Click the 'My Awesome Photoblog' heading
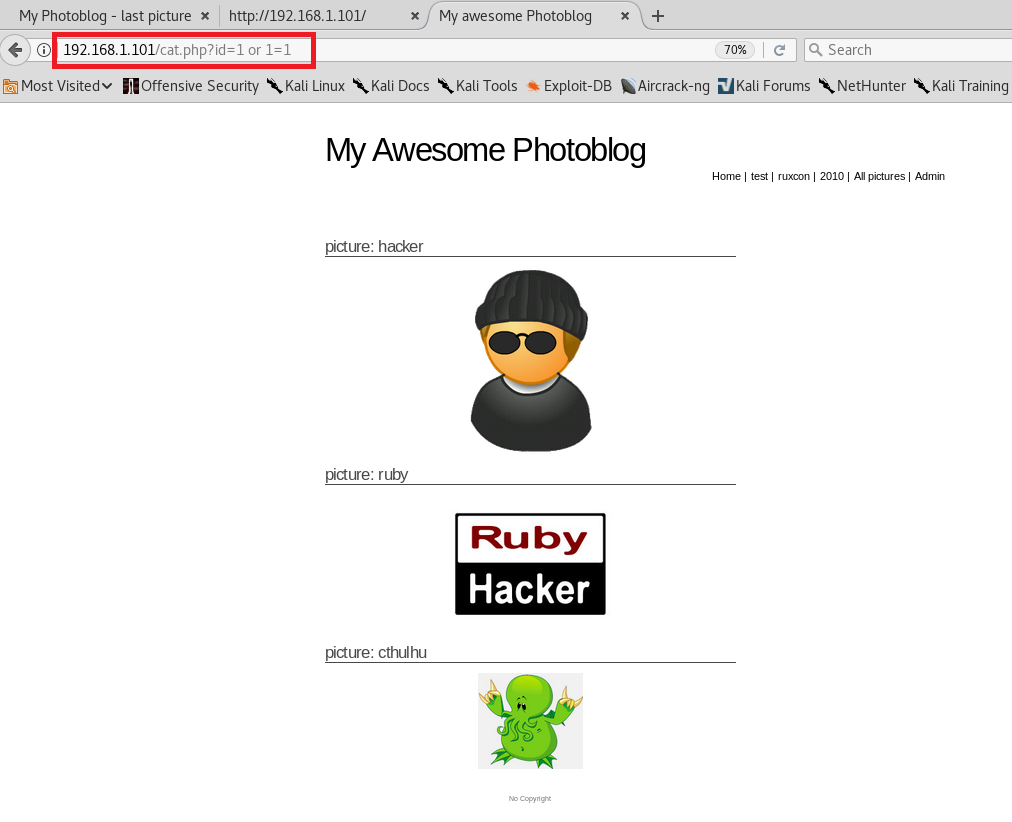 click(x=485, y=150)
